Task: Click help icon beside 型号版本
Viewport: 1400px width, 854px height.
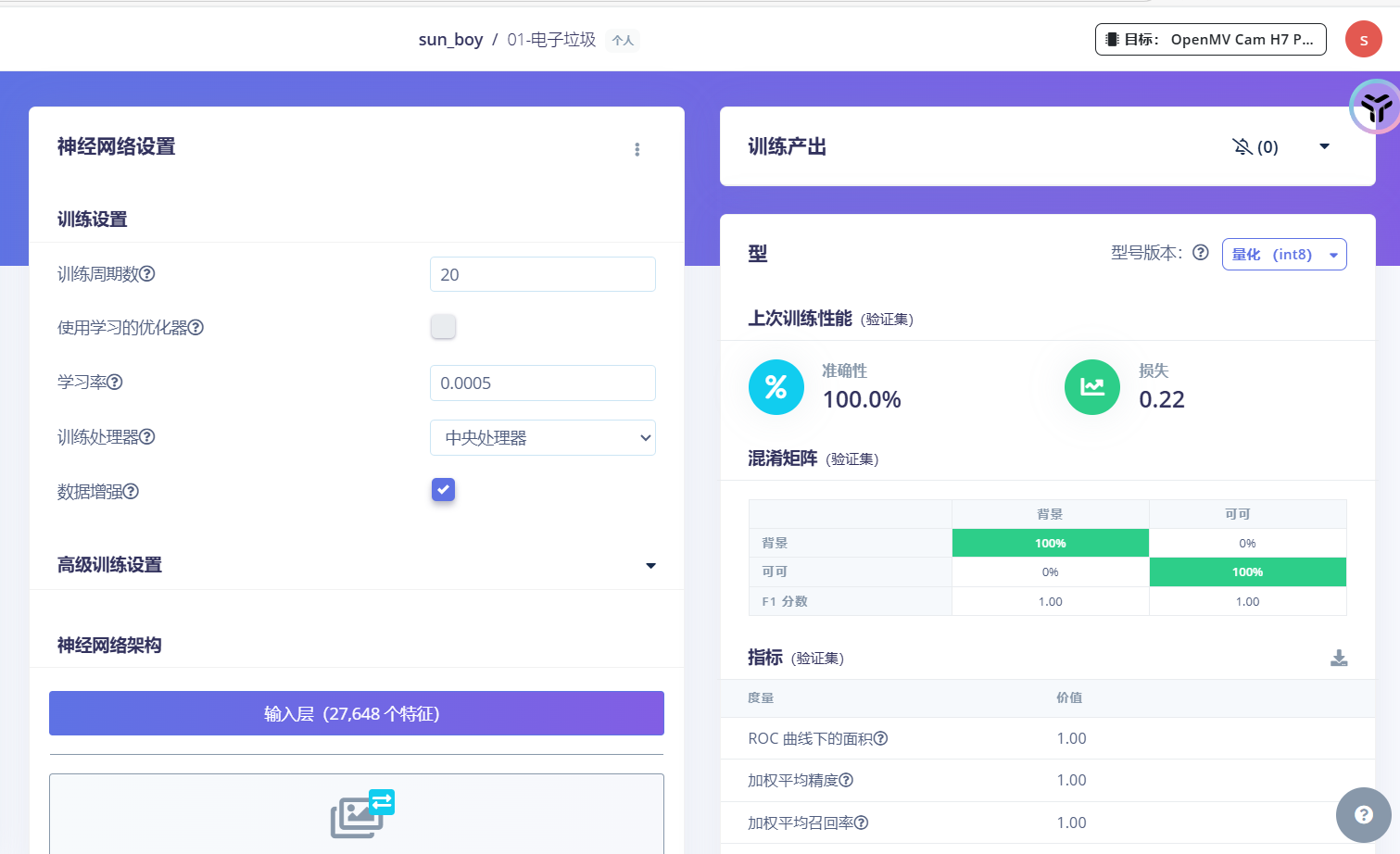Action: point(1201,253)
